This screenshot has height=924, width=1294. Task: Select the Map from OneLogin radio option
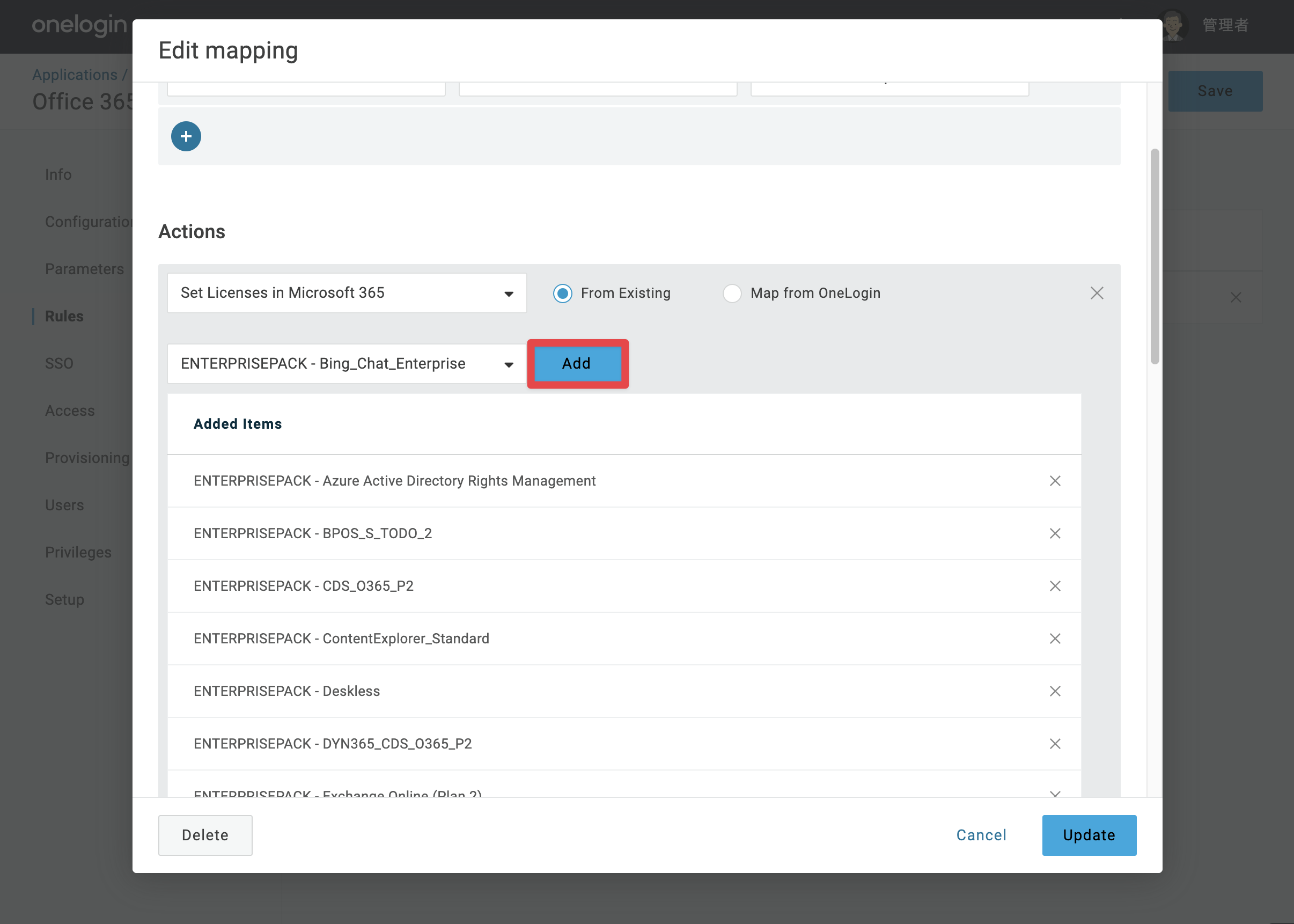point(731,293)
